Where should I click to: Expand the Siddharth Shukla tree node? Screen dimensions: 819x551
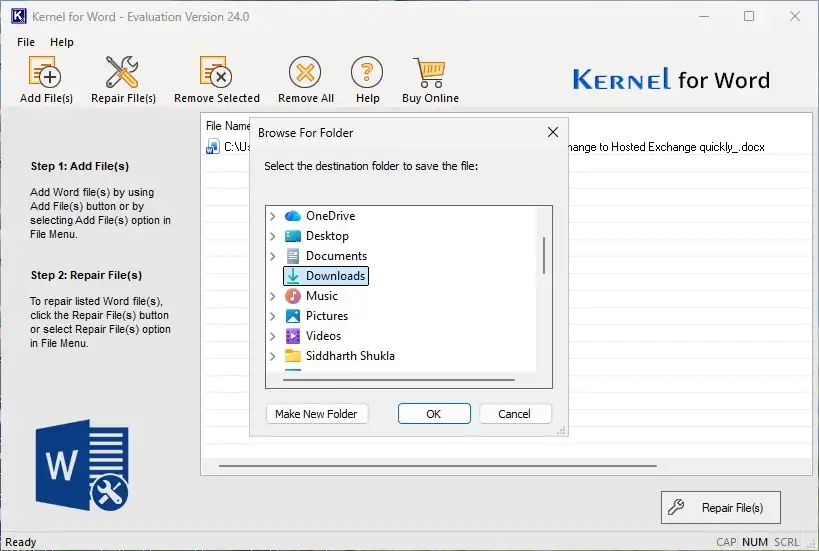click(x=272, y=356)
